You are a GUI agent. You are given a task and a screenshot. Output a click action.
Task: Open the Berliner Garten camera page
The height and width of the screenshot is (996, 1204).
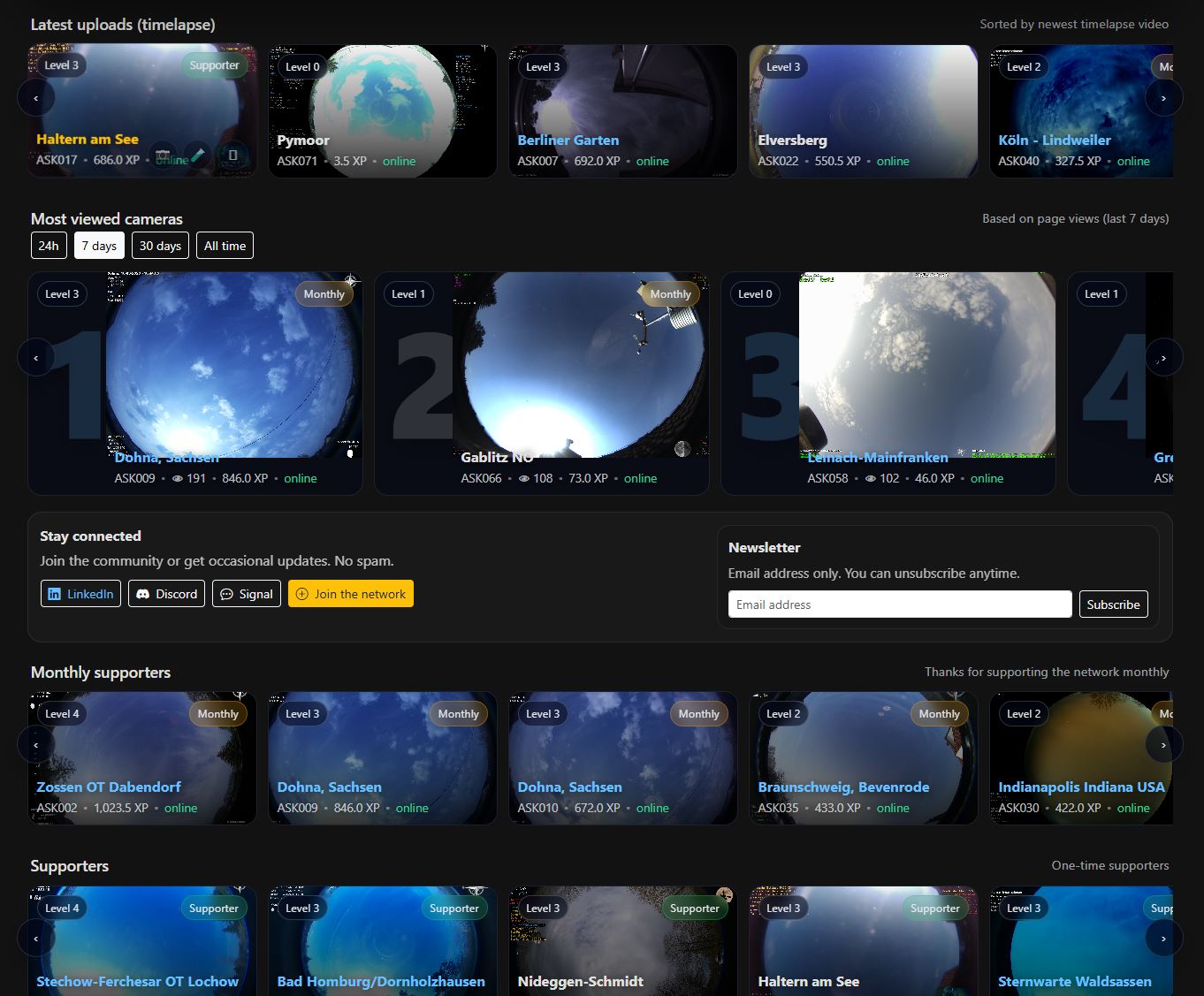568,140
